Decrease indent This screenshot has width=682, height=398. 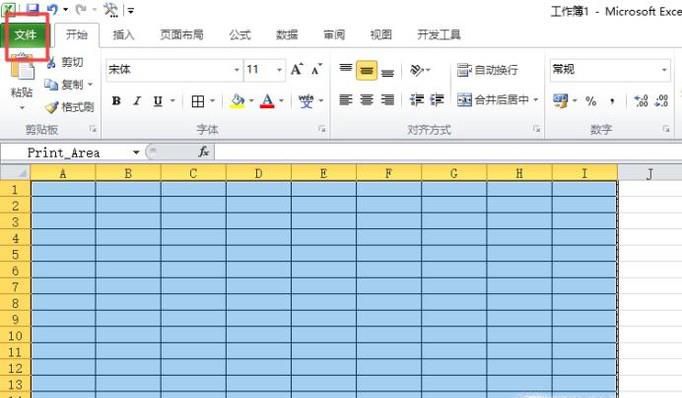point(416,100)
